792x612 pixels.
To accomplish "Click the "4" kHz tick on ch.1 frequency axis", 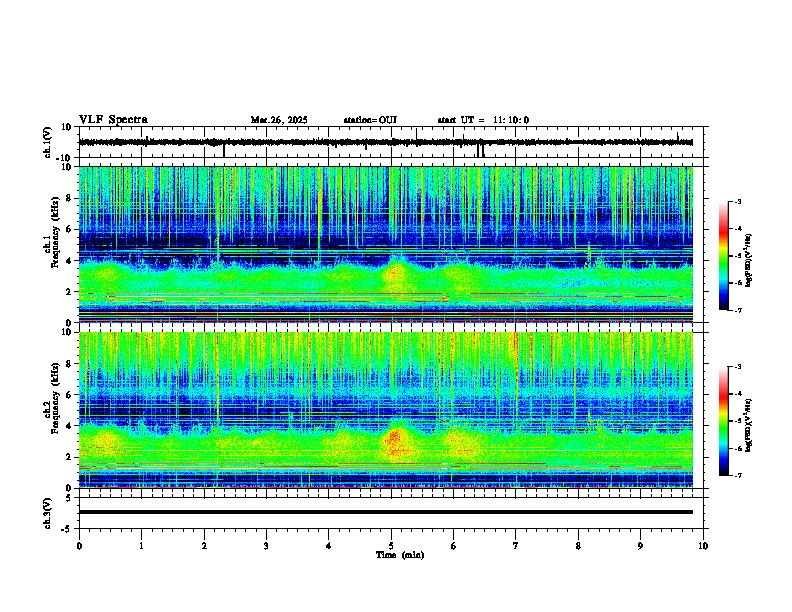I will click(69, 261).
